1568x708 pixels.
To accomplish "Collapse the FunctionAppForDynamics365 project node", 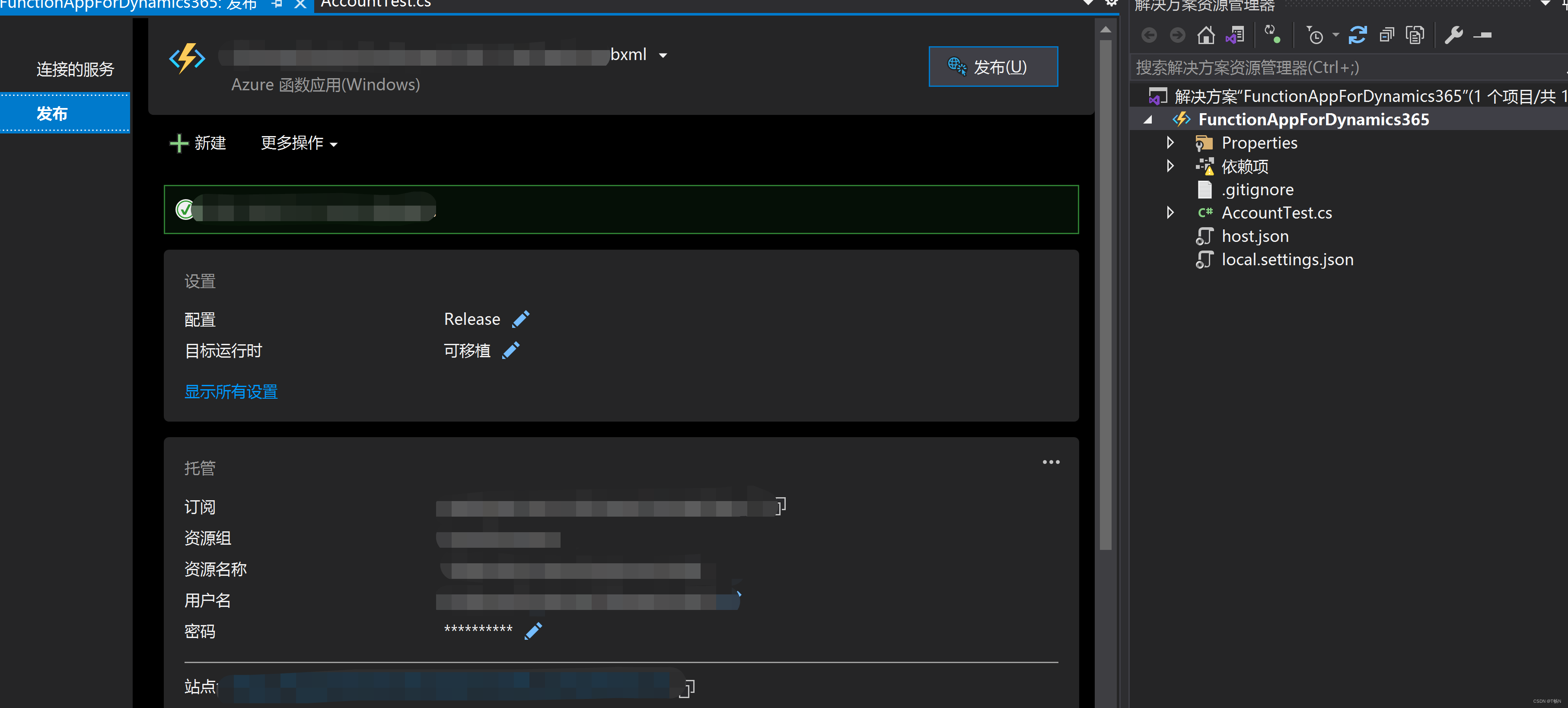I will click(x=1148, y=120).
